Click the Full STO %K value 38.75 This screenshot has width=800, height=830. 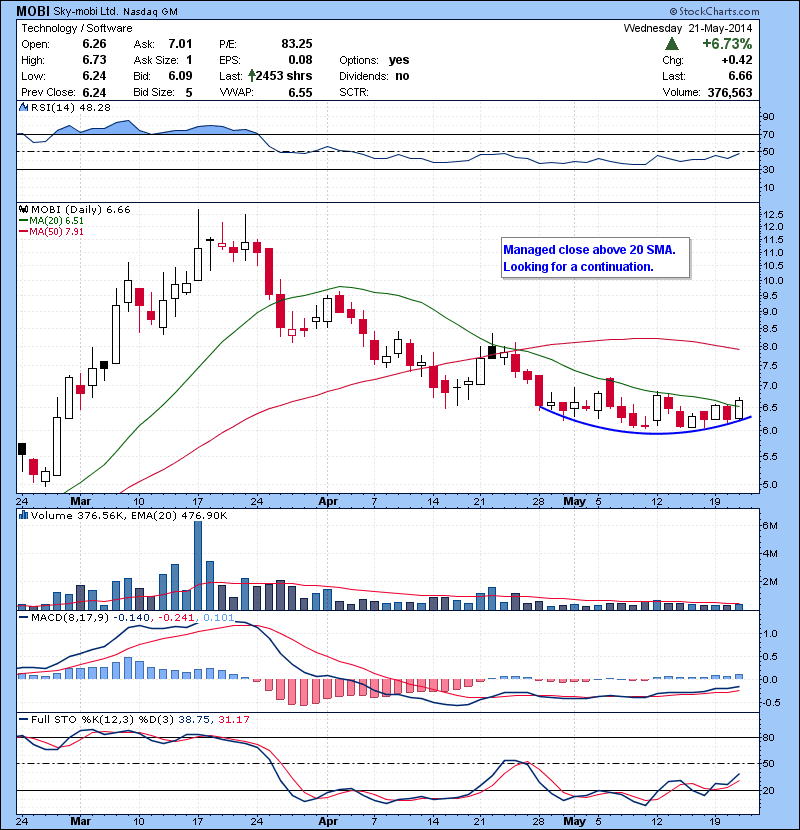click(194, 719)
